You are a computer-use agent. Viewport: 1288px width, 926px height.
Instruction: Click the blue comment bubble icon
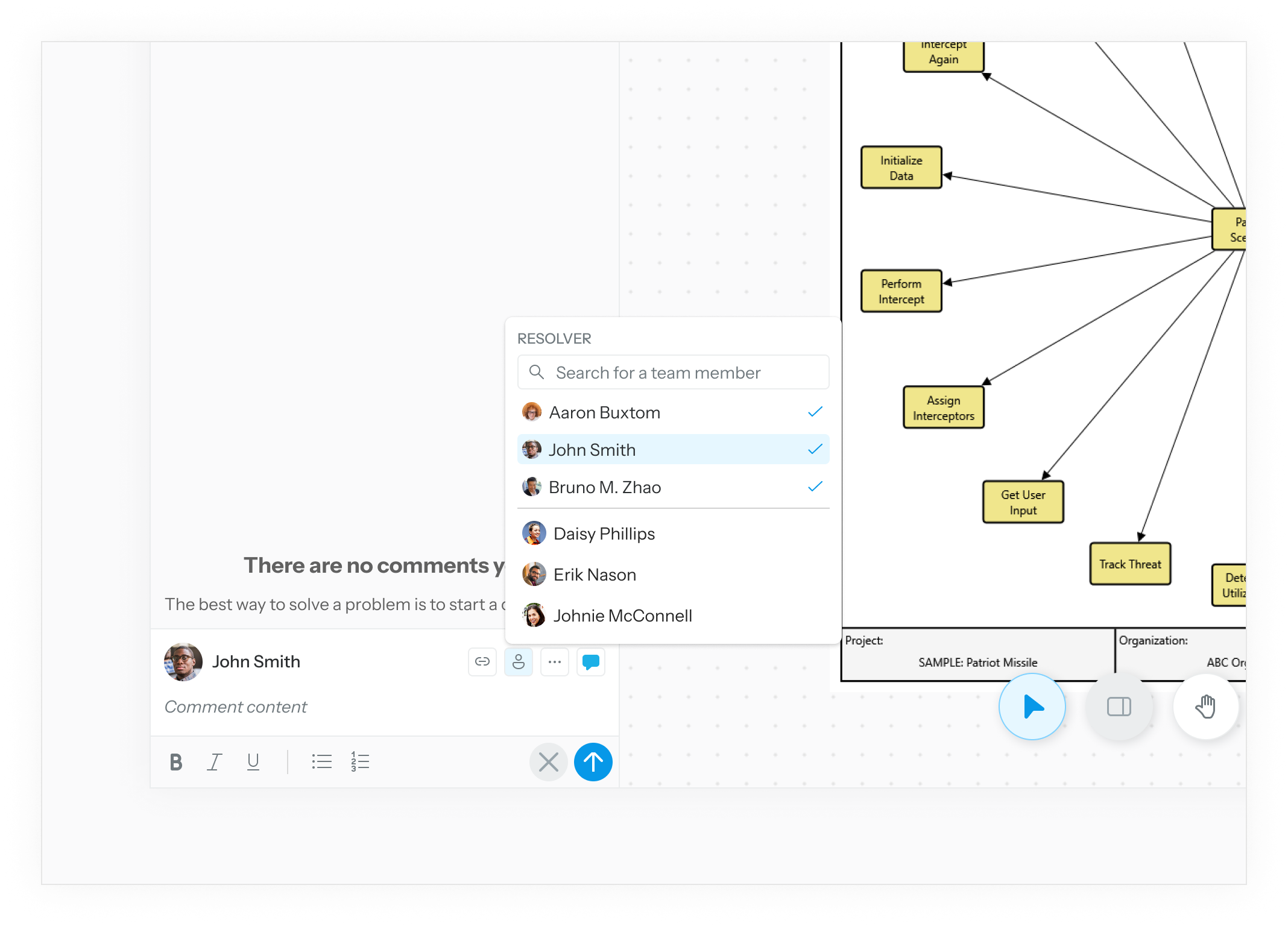tap(590, 662)
